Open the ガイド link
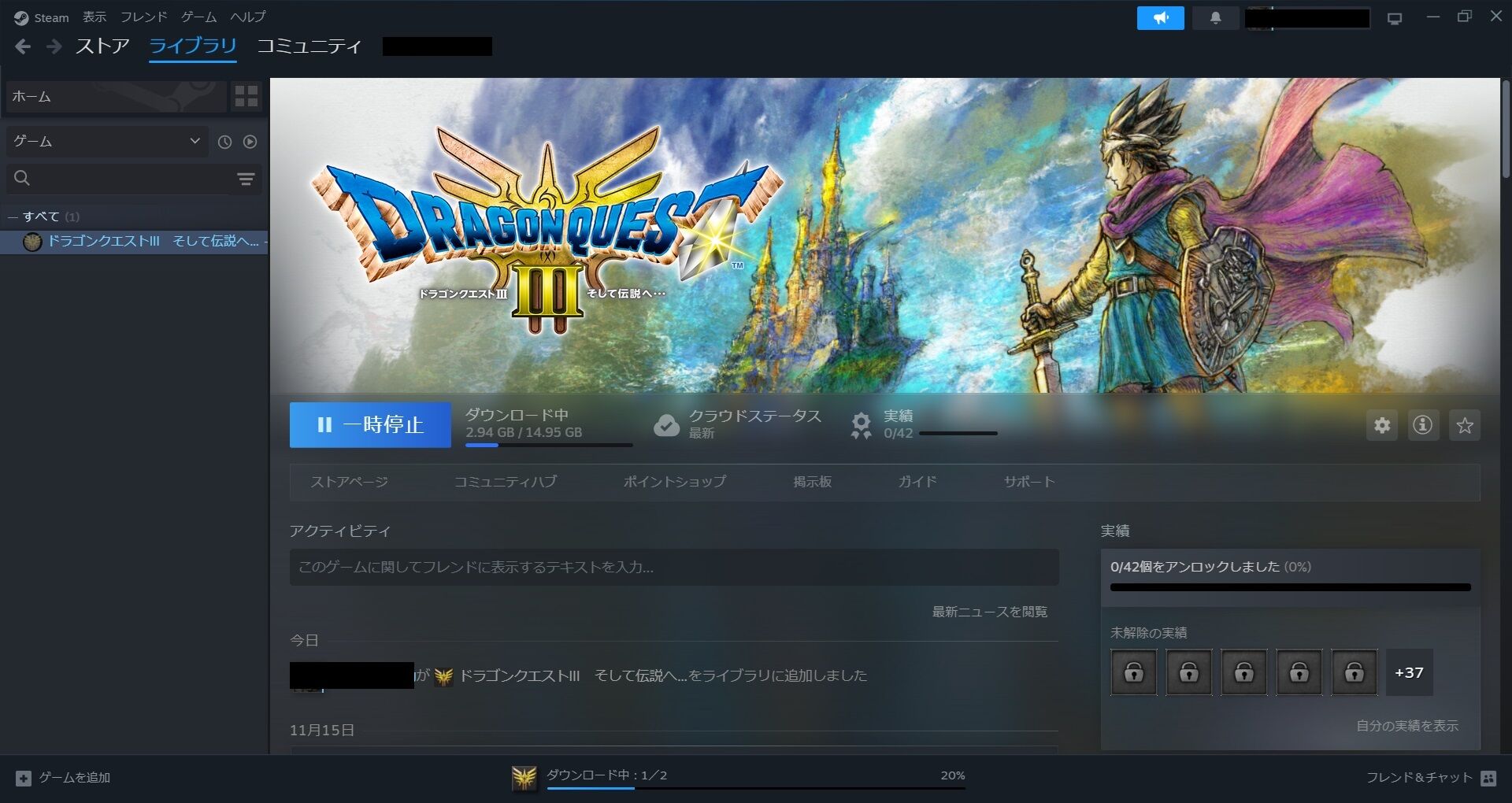This screenshot has height=803, width=1512. 917,482
